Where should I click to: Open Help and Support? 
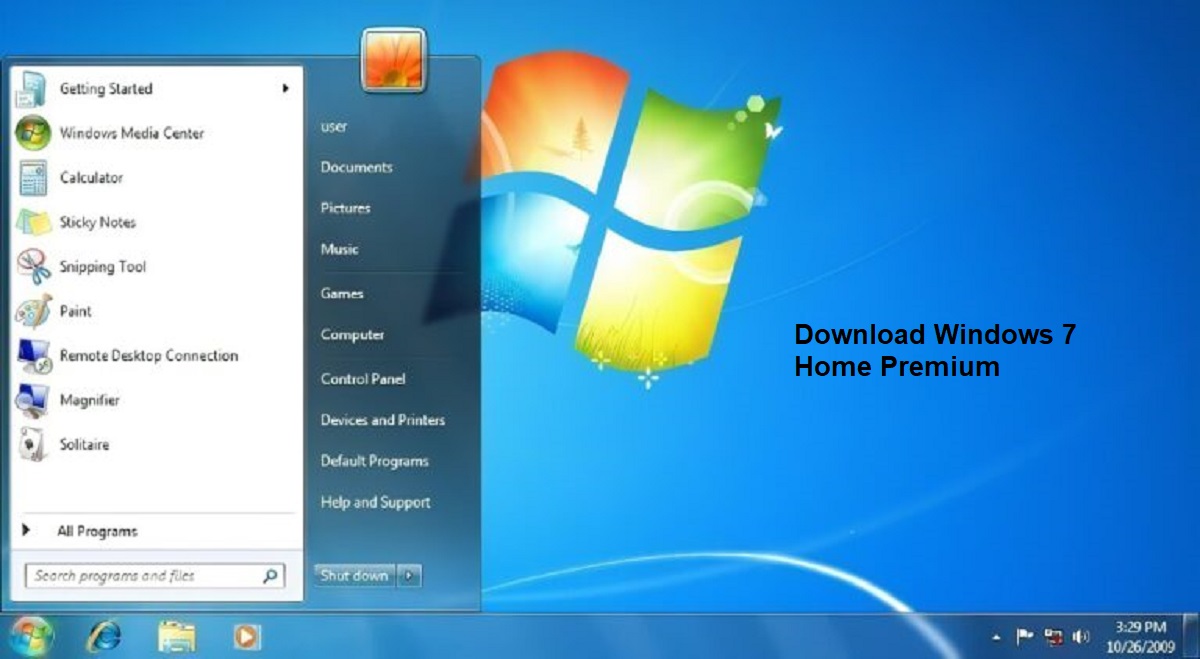pyautogui.click(x=375, y=502)
